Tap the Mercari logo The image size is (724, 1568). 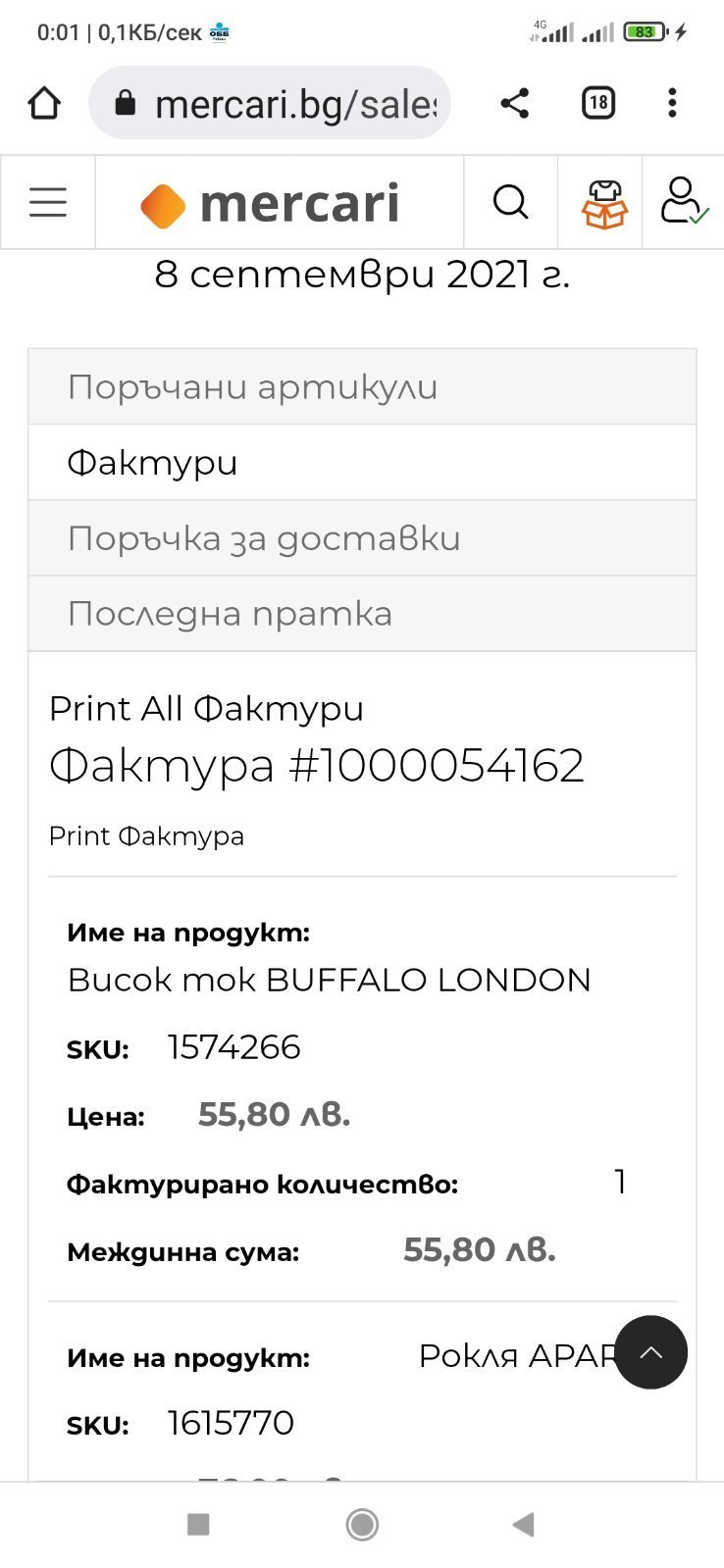click(271, 204)
